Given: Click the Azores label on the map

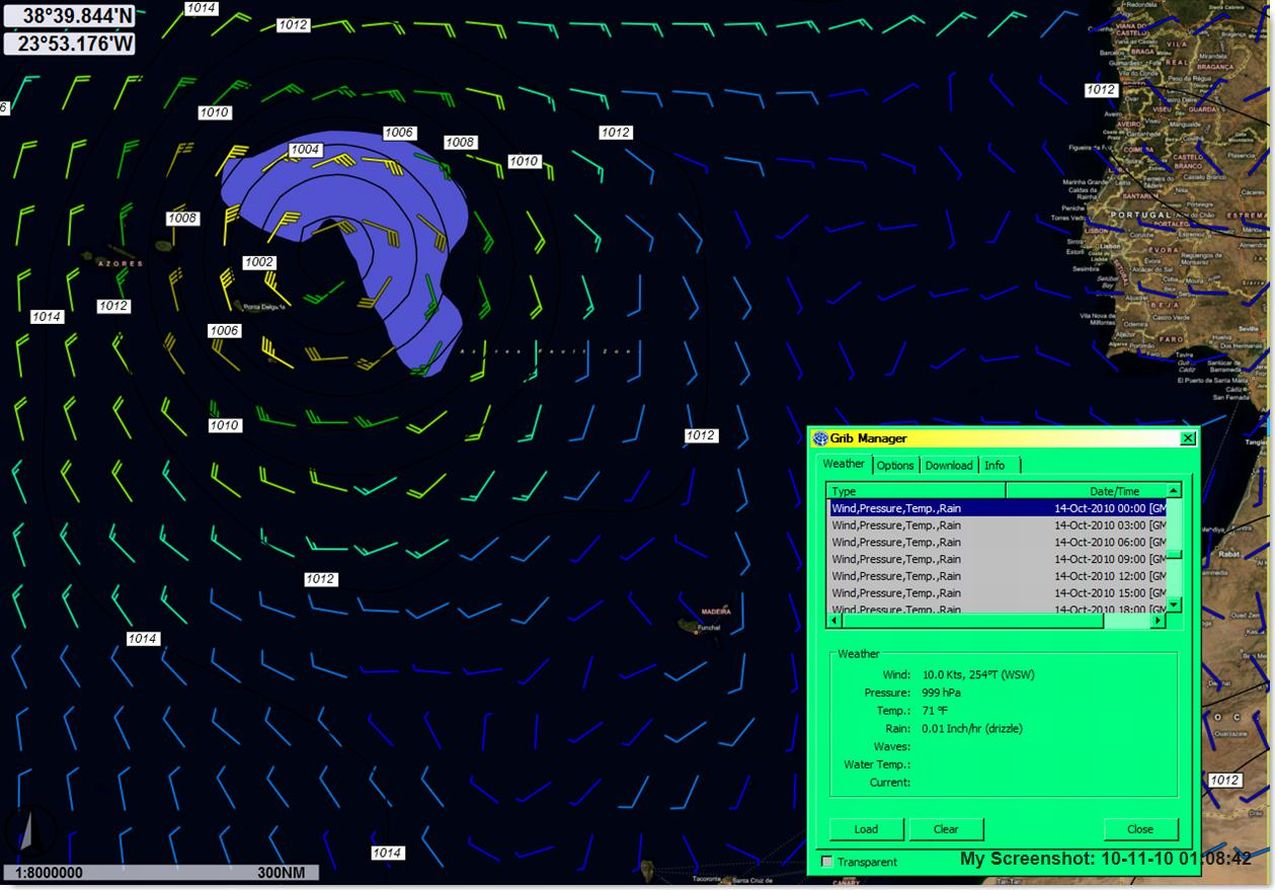Looking at the screenshot, I should tap(119, 264).
